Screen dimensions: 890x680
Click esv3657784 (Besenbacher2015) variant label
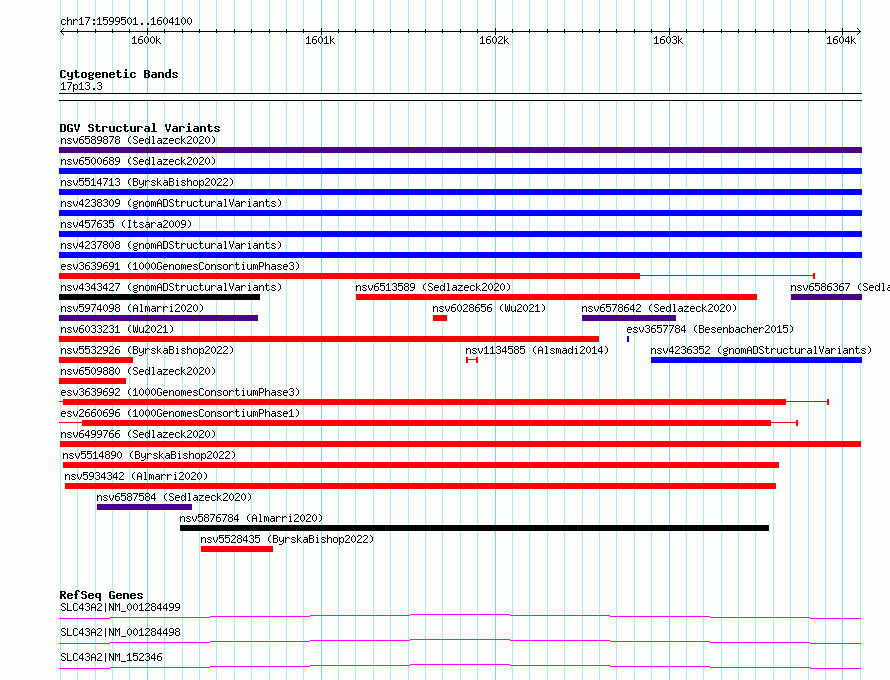(x=710, y=329)
